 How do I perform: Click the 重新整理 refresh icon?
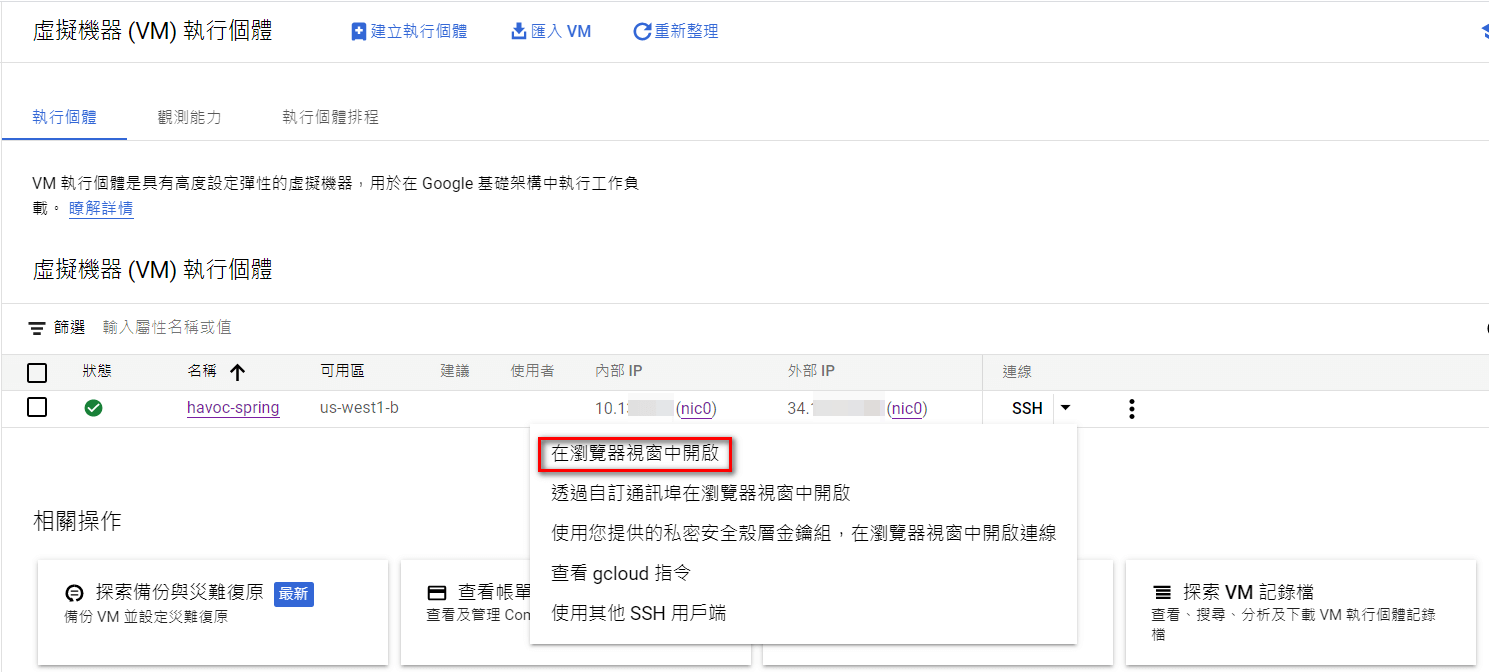[642, 32]
